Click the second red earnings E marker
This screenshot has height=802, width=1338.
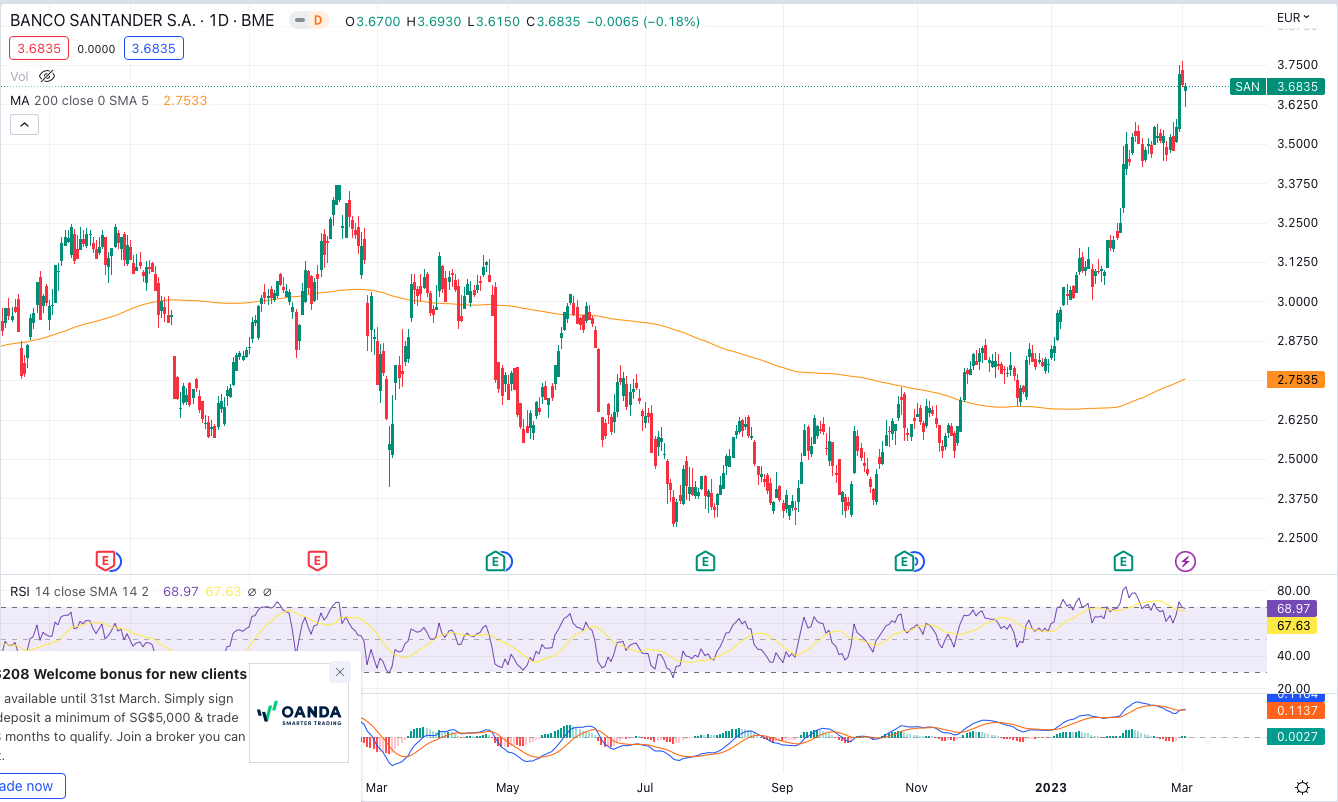(x=317, y=561)
